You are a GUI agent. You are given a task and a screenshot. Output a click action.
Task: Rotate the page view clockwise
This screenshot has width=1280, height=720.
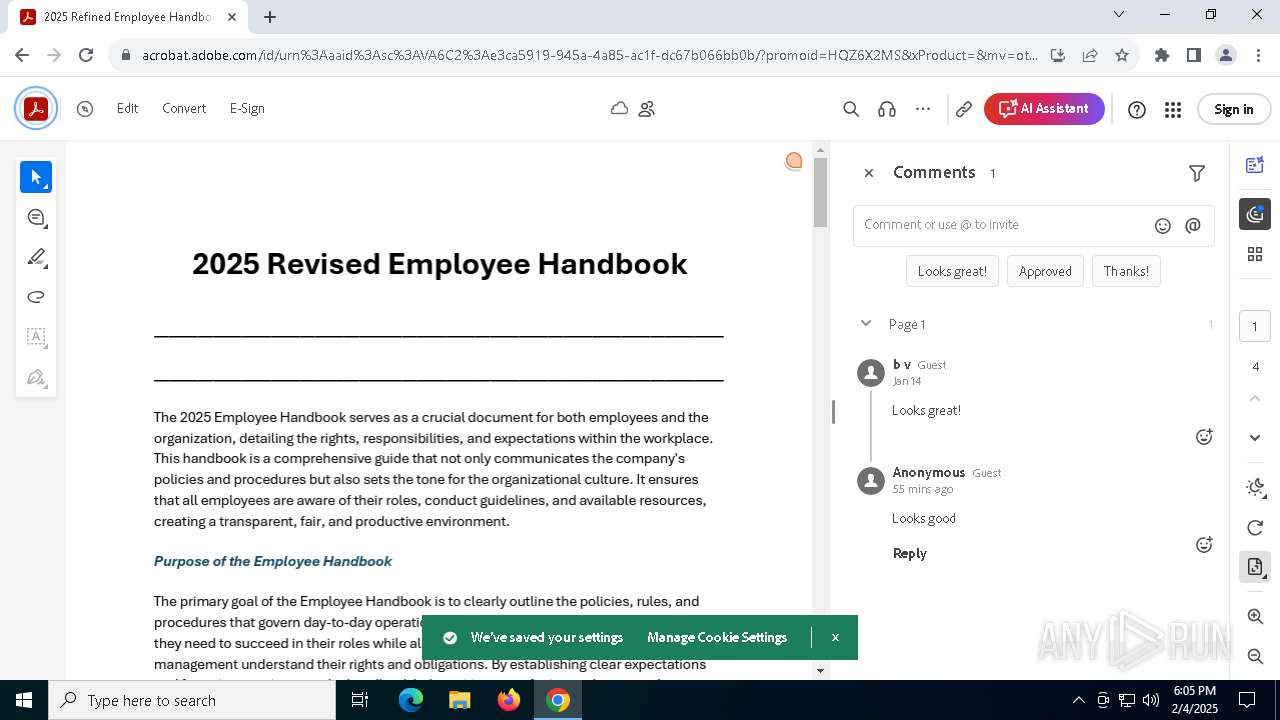(1255, 528)
